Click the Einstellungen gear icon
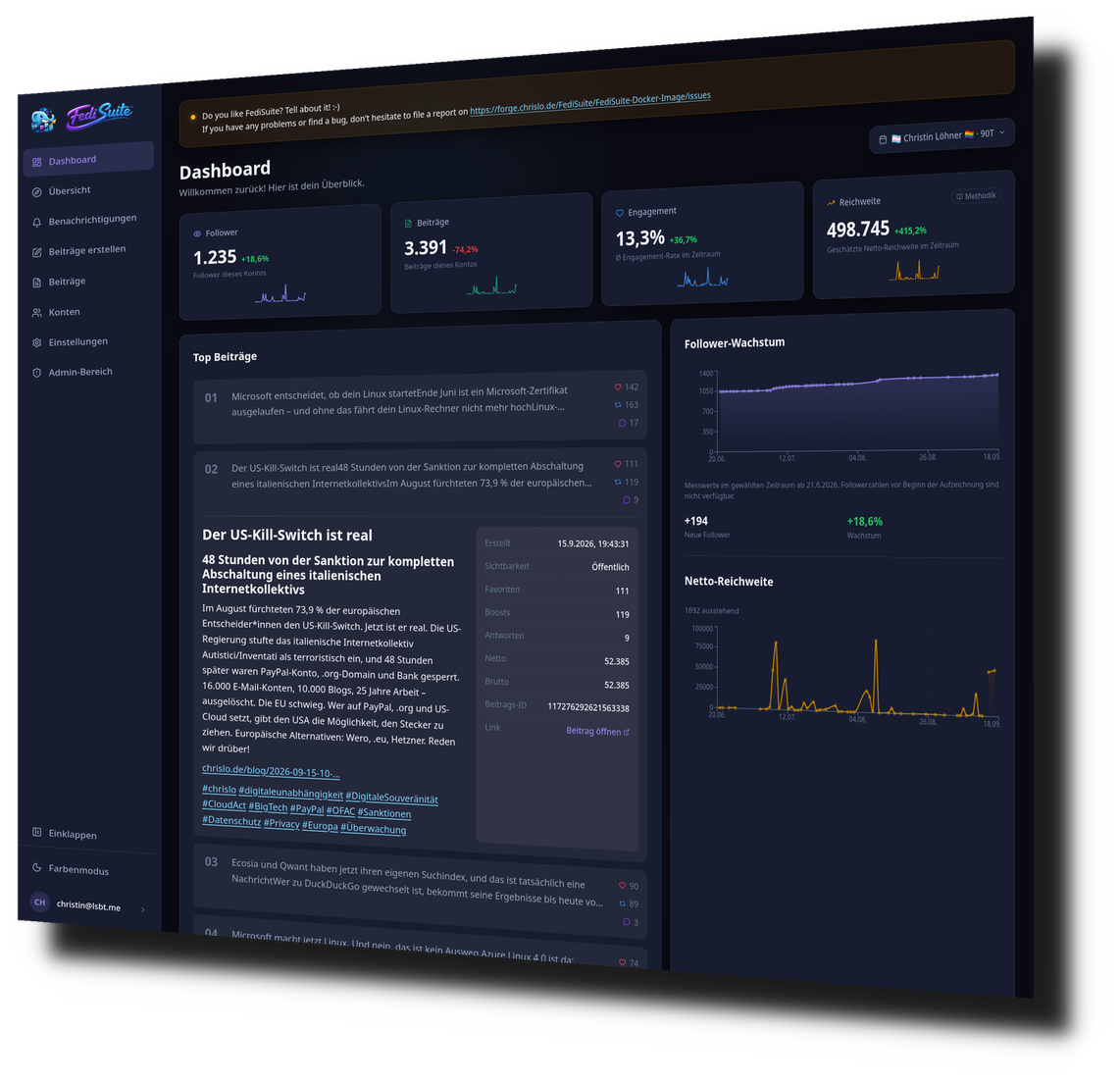The height and width of the screenshot is (1083, 1120). click(36, 343)
